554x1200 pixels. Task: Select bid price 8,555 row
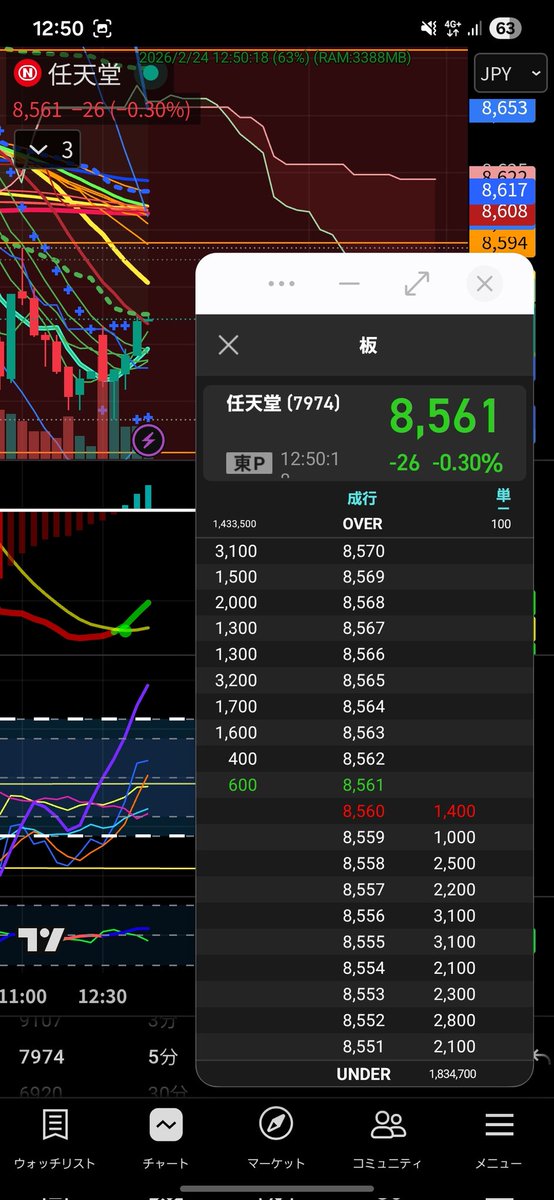pos(364,941)
